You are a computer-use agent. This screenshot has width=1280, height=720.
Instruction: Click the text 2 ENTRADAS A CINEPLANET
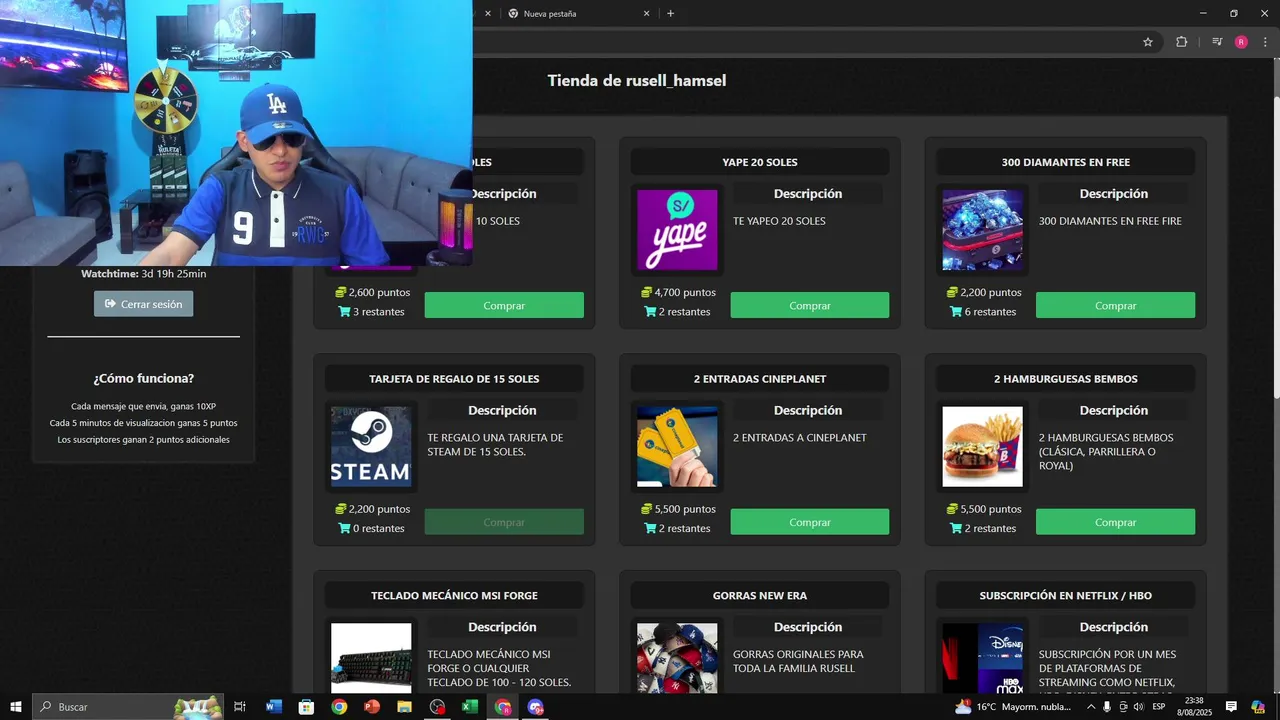tap(799, 438)
